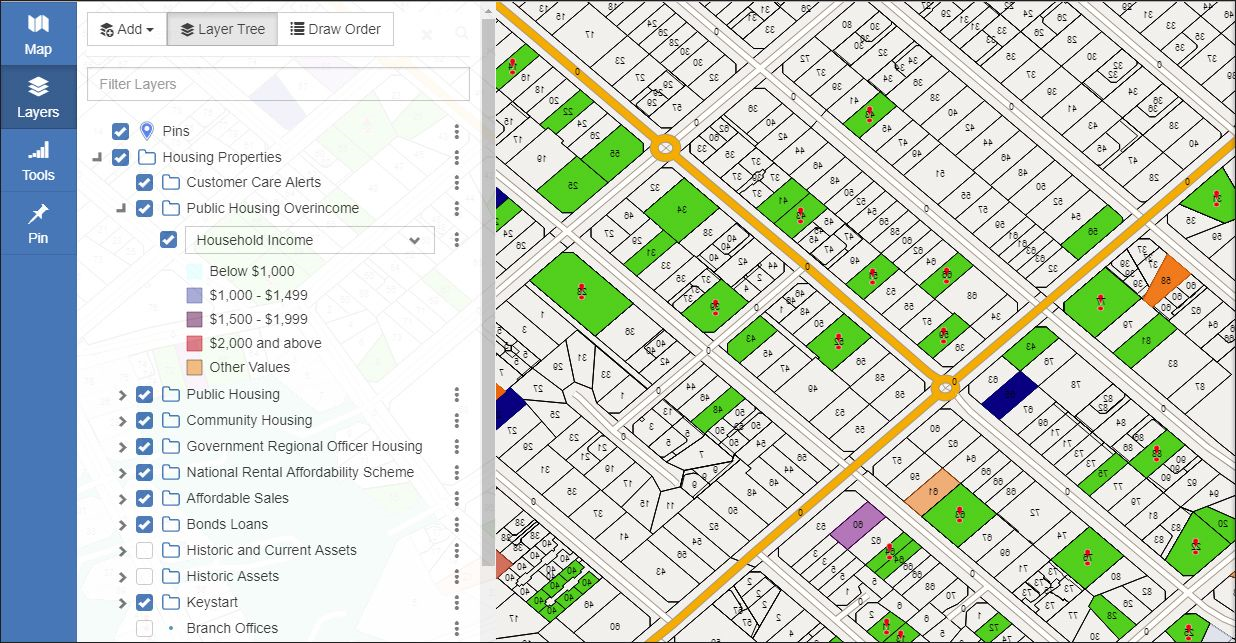Open the Historic Assets three-dot menu
Image resolution: width=1236 pixels, height=643 pixels.
[x=457, y=576]
